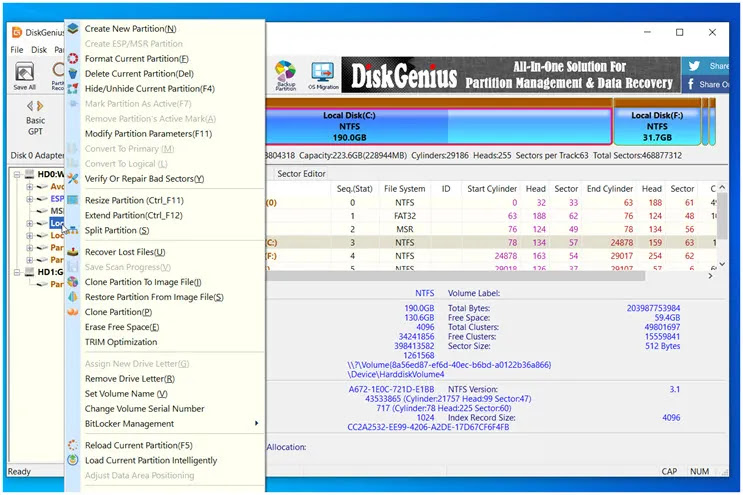
Task: Click the Reload Current Partition icon
Action: [72, 445]
